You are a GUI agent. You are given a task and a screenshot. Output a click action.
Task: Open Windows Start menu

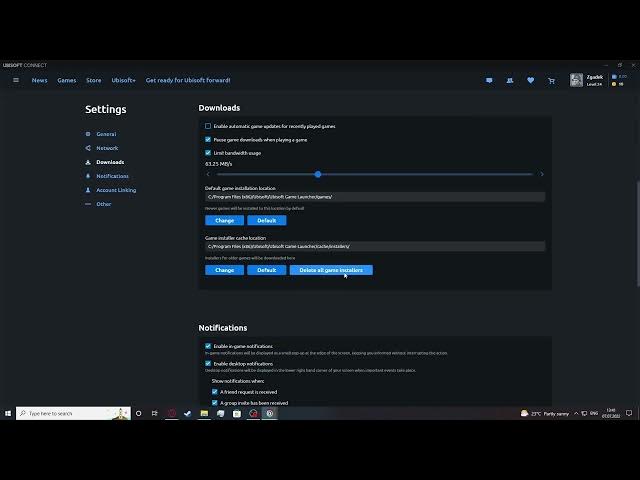(8, 413)
